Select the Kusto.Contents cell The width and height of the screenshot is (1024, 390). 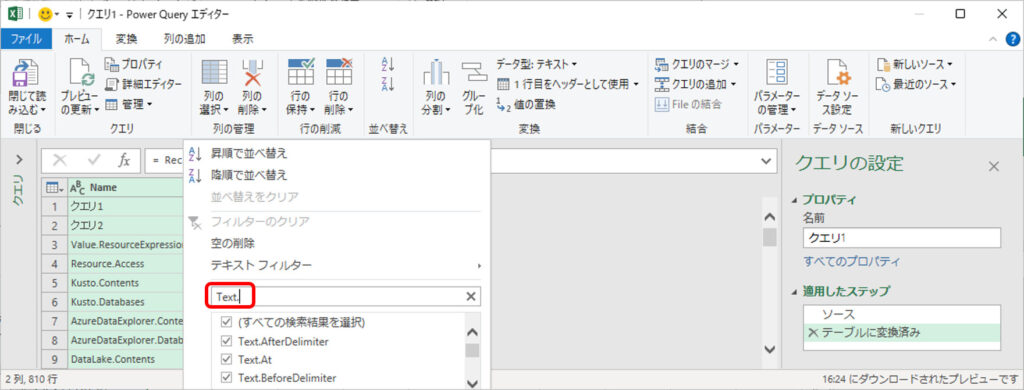pyautogui.click(x=126, y=283)
